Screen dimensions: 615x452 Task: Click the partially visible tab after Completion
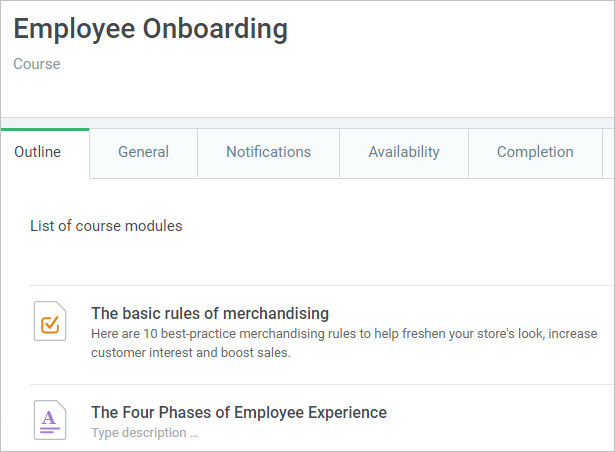pos(608,152)
